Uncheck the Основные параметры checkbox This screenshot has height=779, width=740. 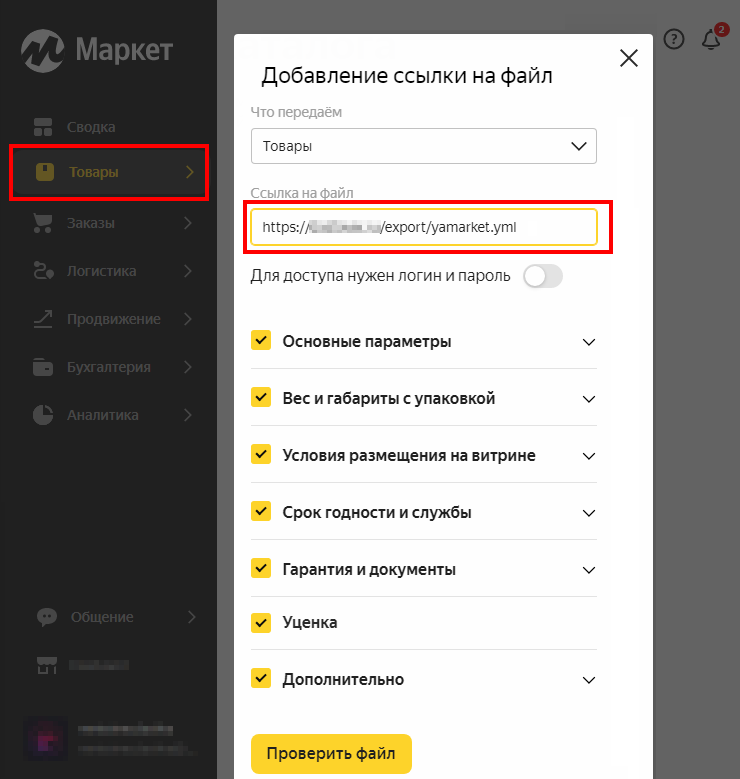click(261, 341)
